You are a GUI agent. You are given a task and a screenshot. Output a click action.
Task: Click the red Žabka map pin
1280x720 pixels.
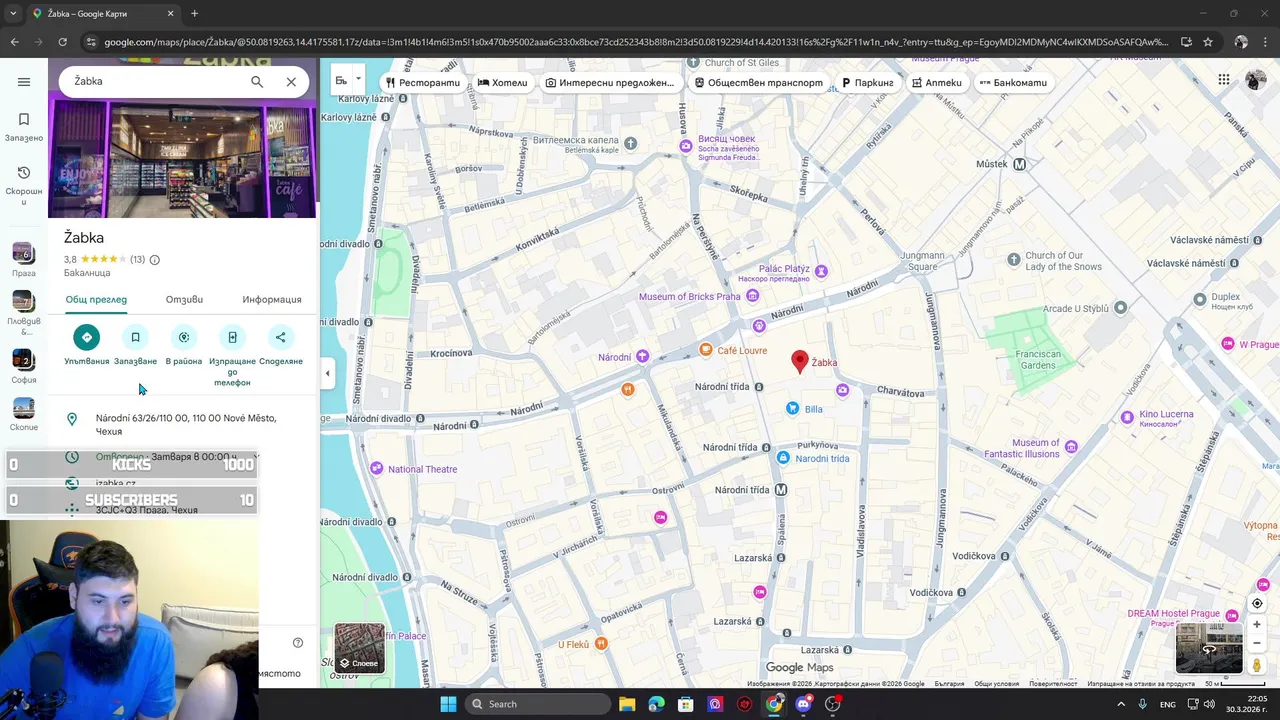pyautogui.click(x=799, y=362)
